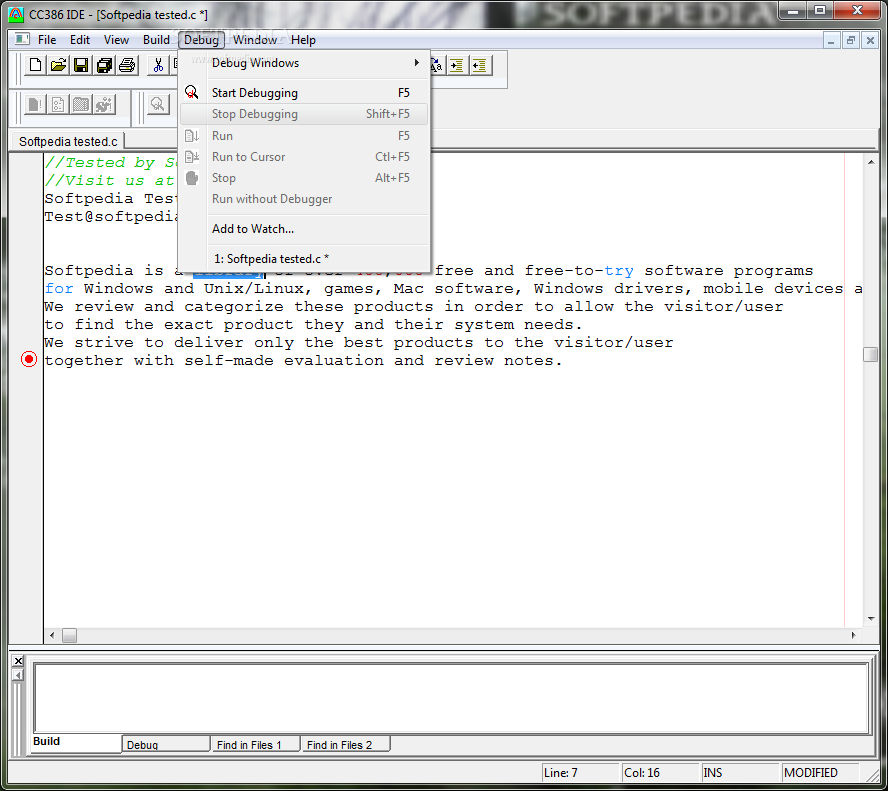Open the Edit menu

click(80, 40)
